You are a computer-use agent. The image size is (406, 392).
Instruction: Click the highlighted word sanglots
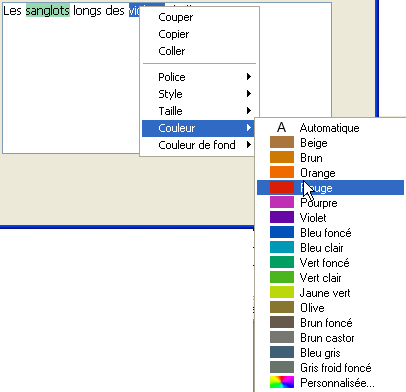click(x=48, y=11)
